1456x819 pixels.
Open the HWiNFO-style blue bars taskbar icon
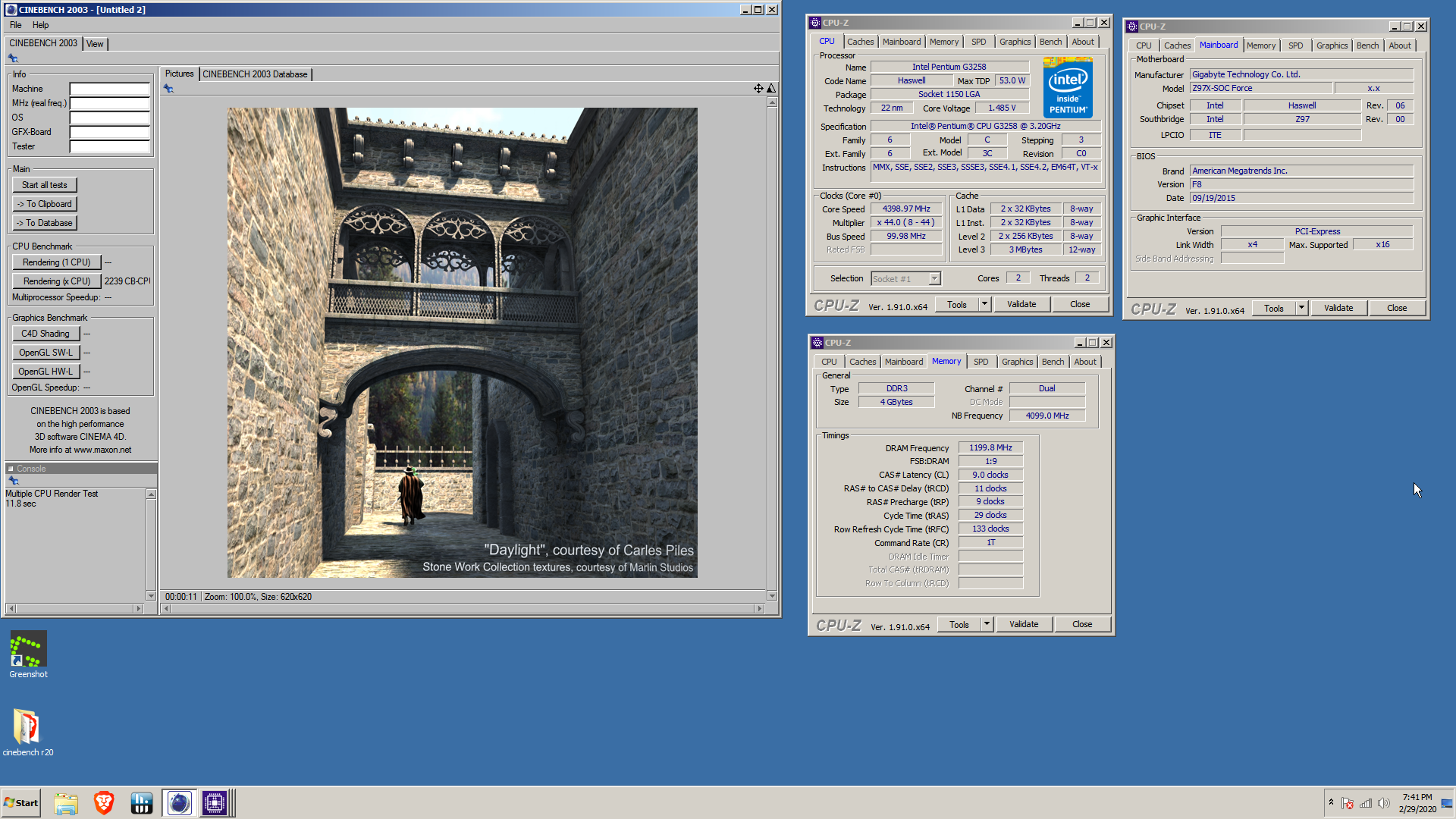tap(142, 803)
